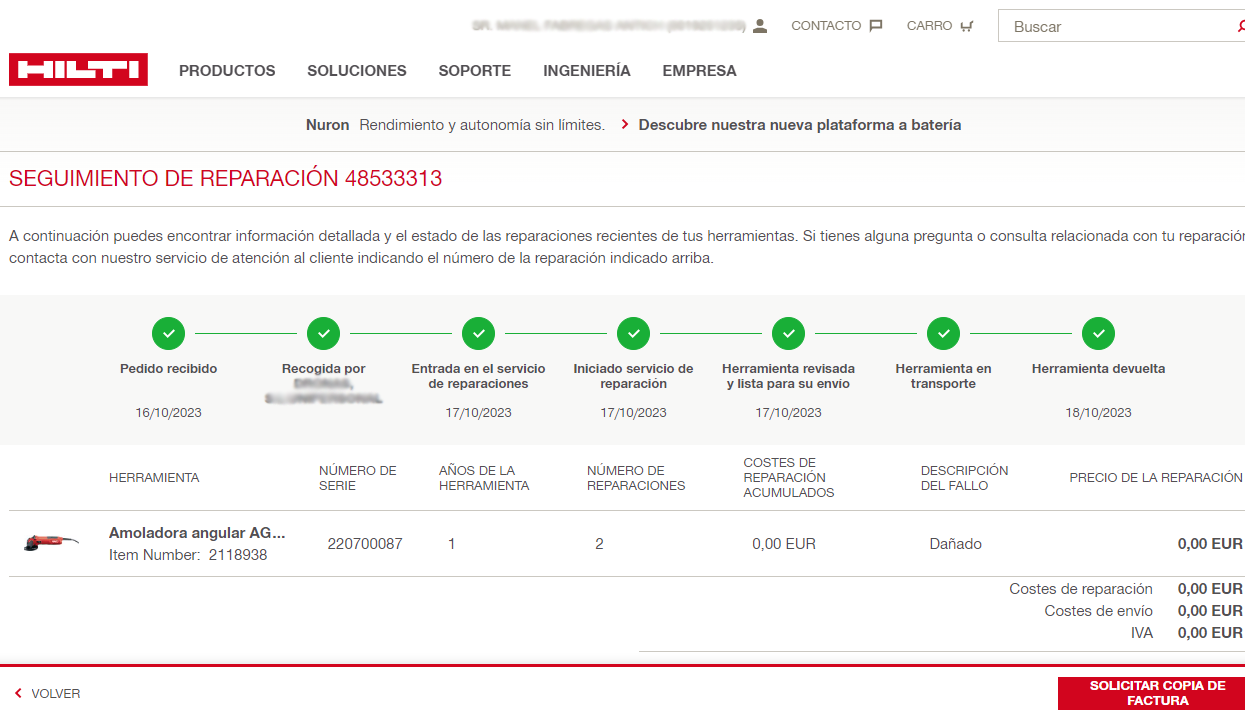
Task: Open the Soluciones menu
Action: point(357,71)
